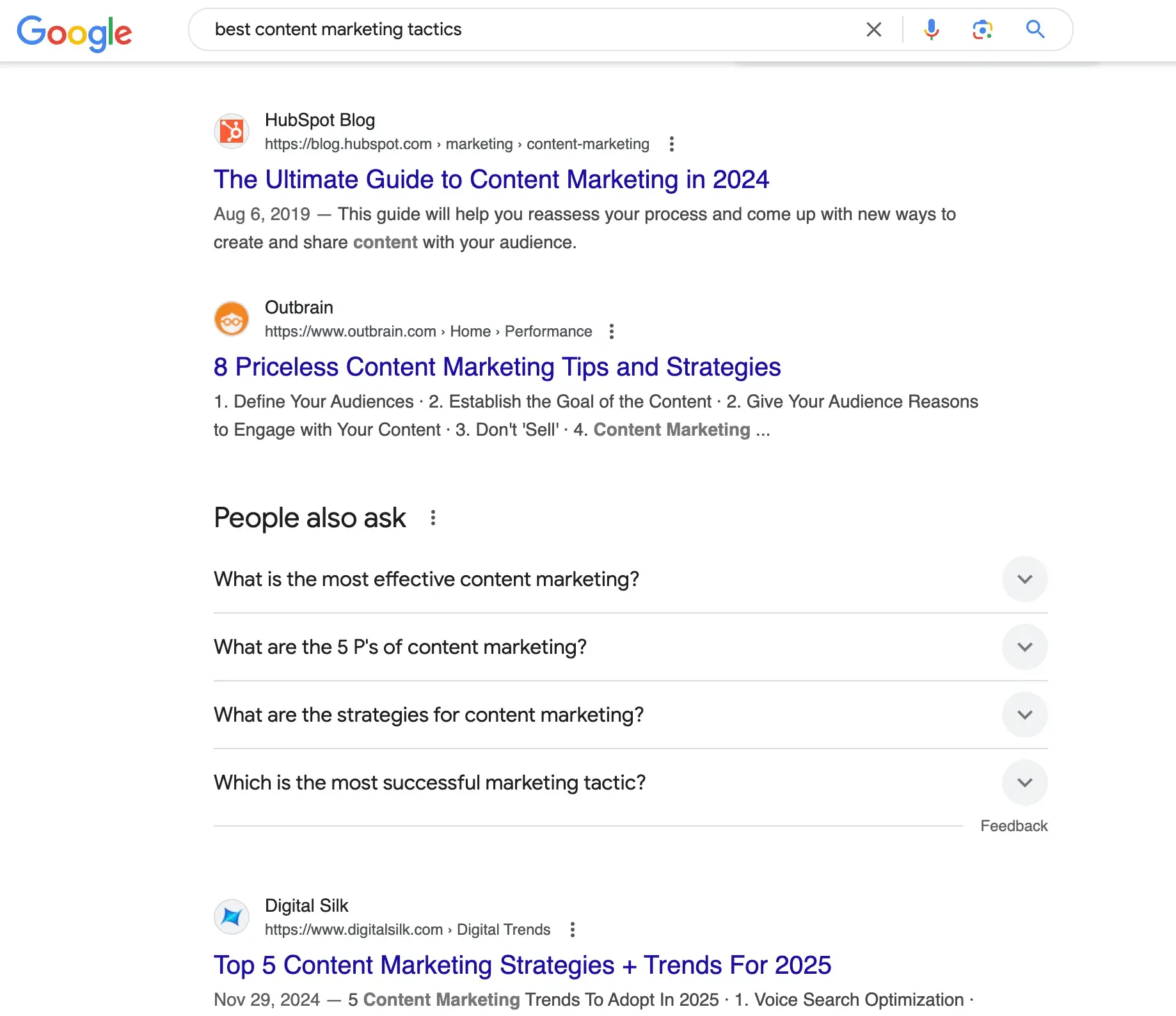This screenshot has width=1176, height=1016.
Task: Expand "What are the 5 P's" question
Action: click(x=1024, y=647)
